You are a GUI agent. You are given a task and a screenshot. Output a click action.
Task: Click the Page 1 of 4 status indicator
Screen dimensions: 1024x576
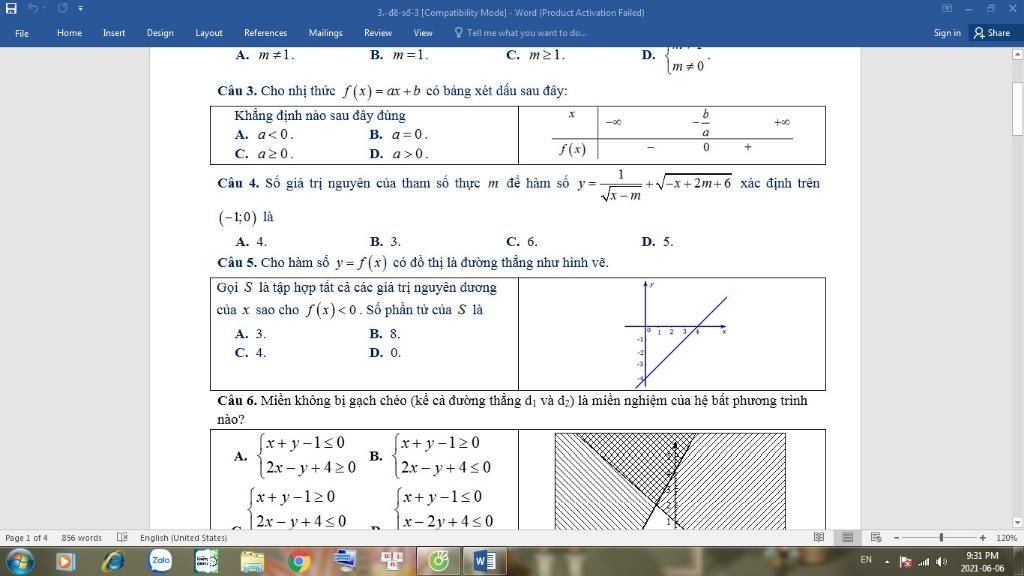pos(26,537)
